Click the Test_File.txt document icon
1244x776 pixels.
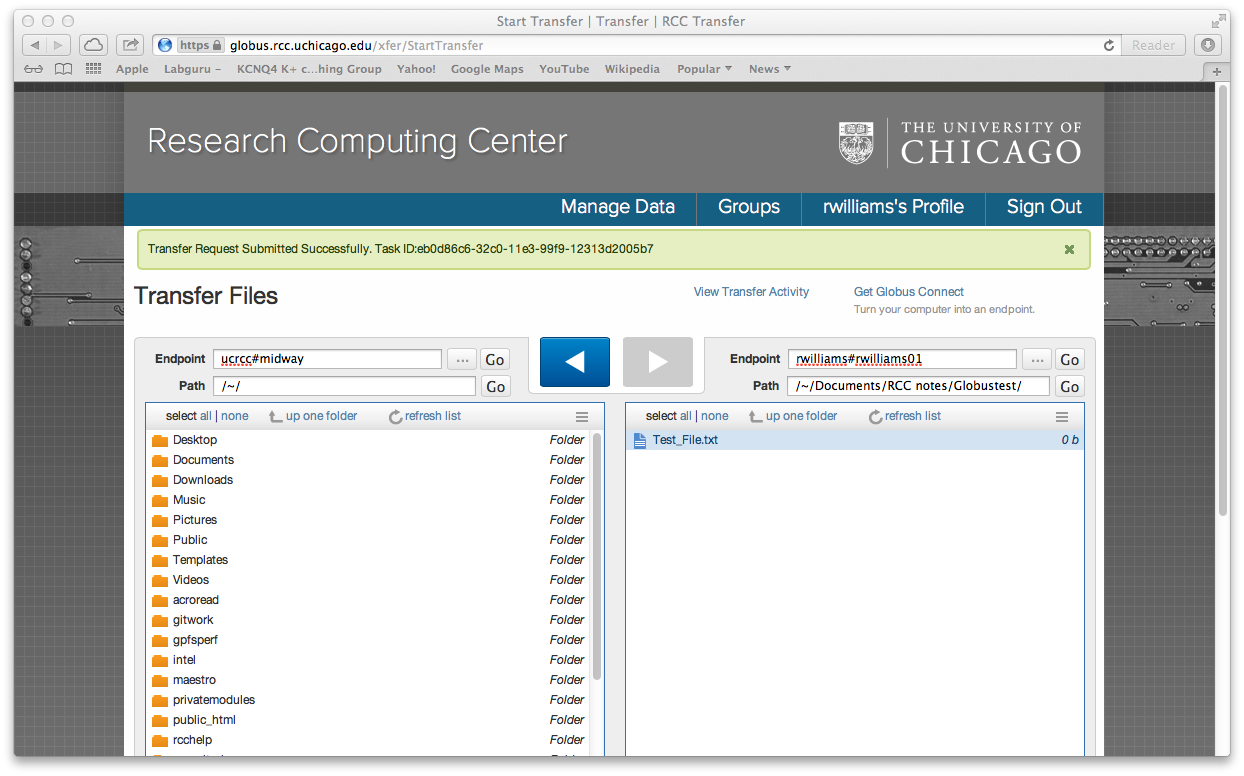[640, 440]
